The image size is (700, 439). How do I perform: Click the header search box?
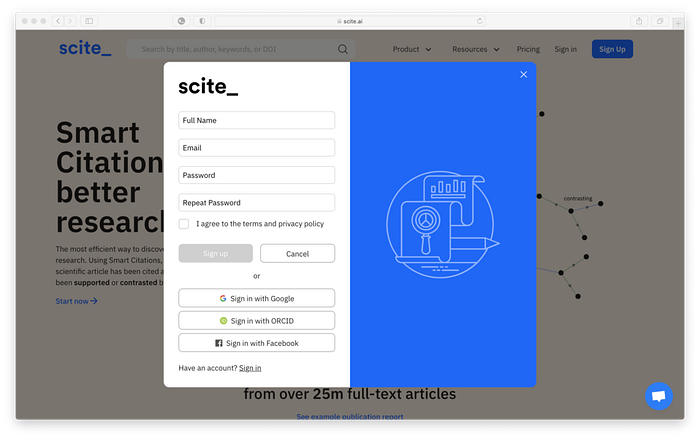(240, 49)
